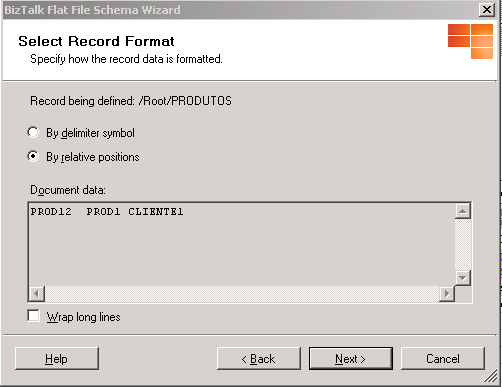Click the left arrow of horizontal scrollbar

(37, 294)
